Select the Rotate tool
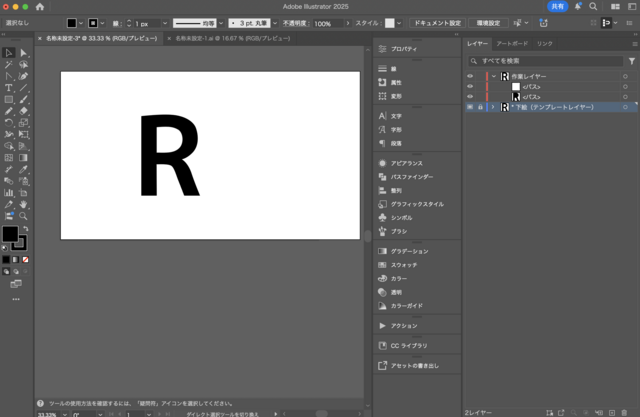Image resolution: width=640 pixels, height=417 pixels. 9,123
